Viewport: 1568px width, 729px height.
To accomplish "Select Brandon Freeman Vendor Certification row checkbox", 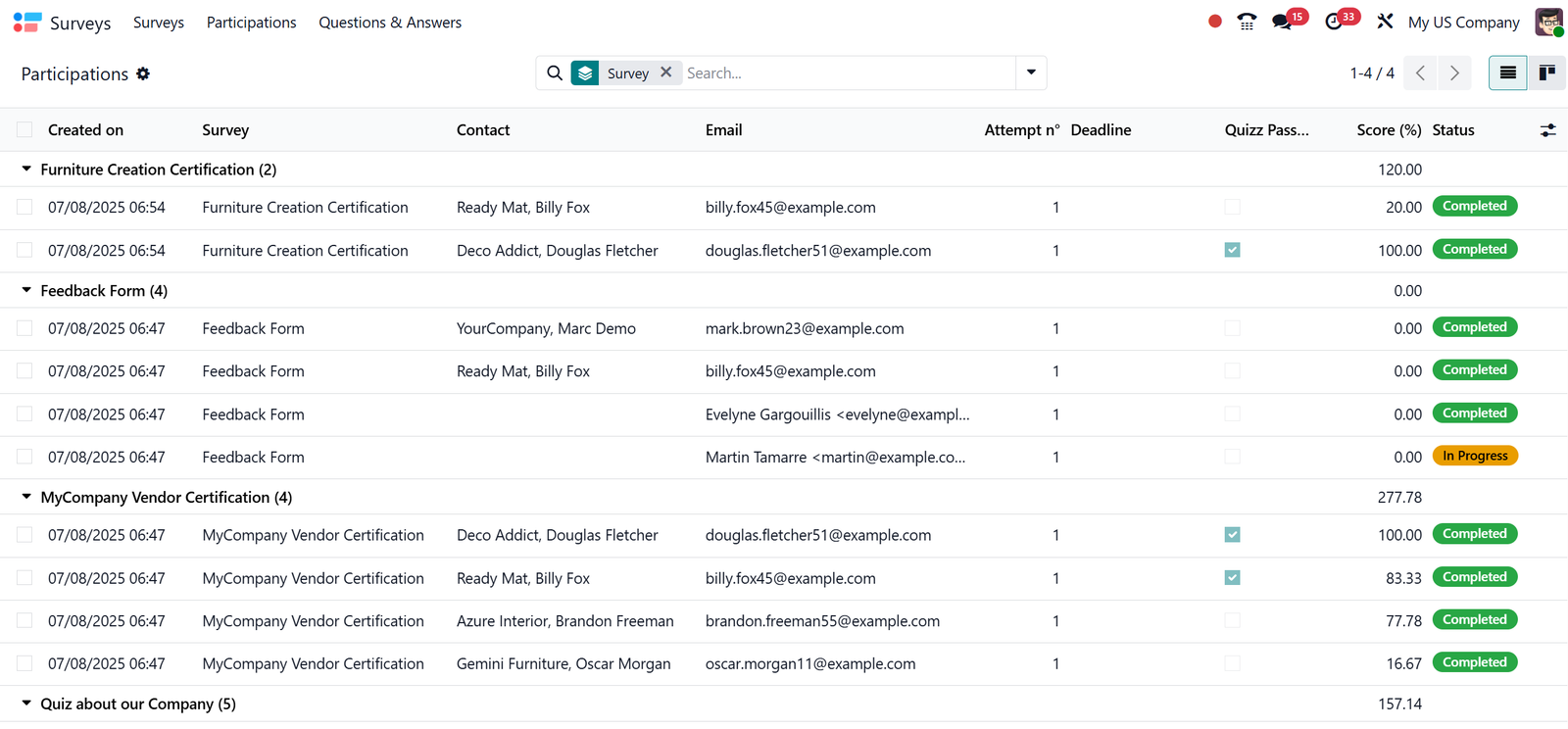I will (24, 620).
